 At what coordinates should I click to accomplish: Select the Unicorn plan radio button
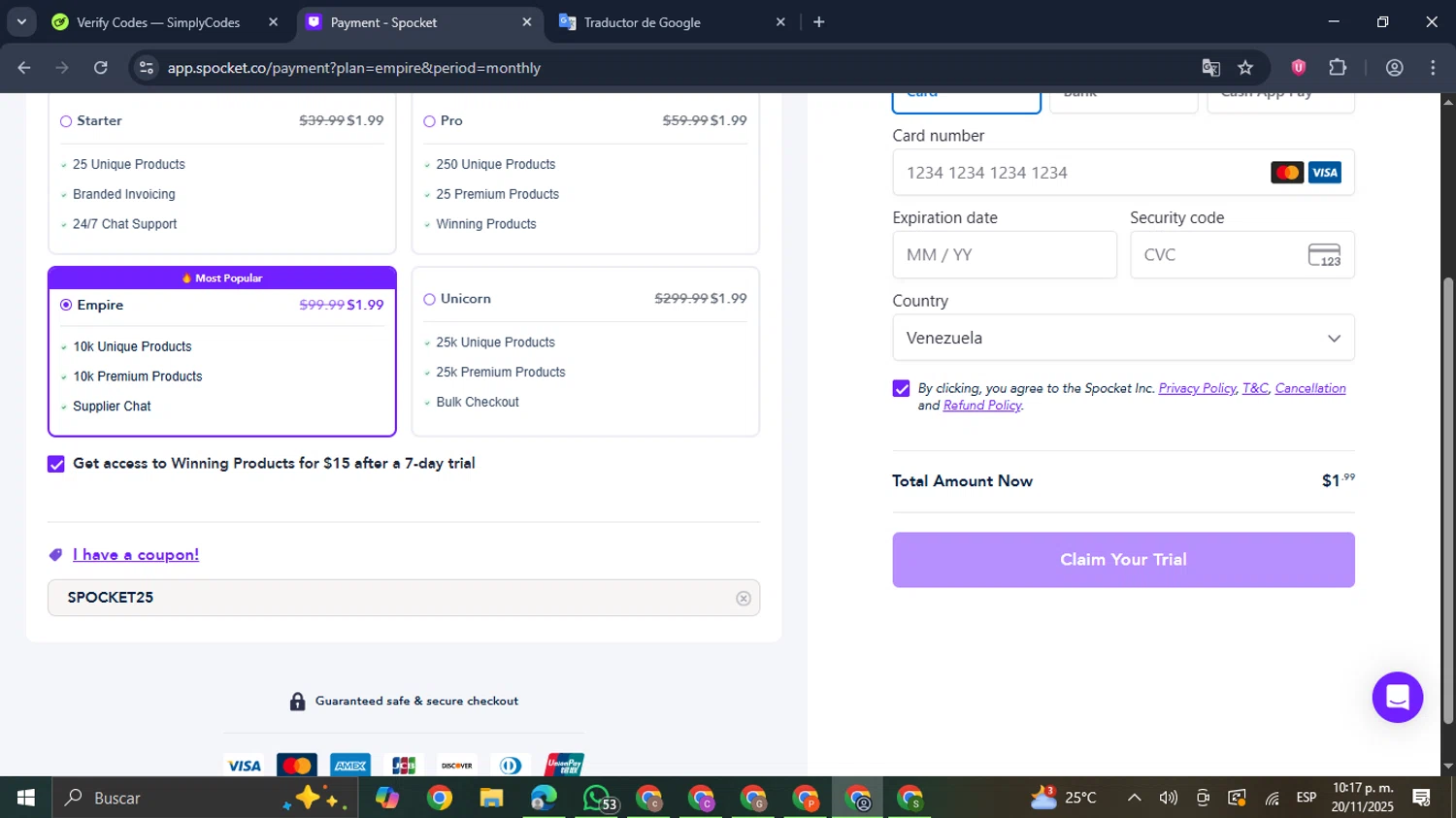429,299
